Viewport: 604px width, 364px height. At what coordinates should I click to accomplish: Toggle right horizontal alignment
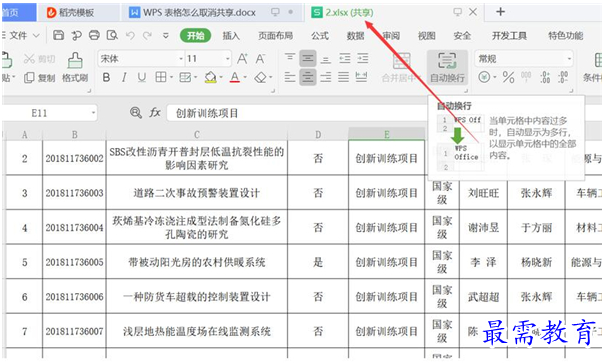[325, 77]
